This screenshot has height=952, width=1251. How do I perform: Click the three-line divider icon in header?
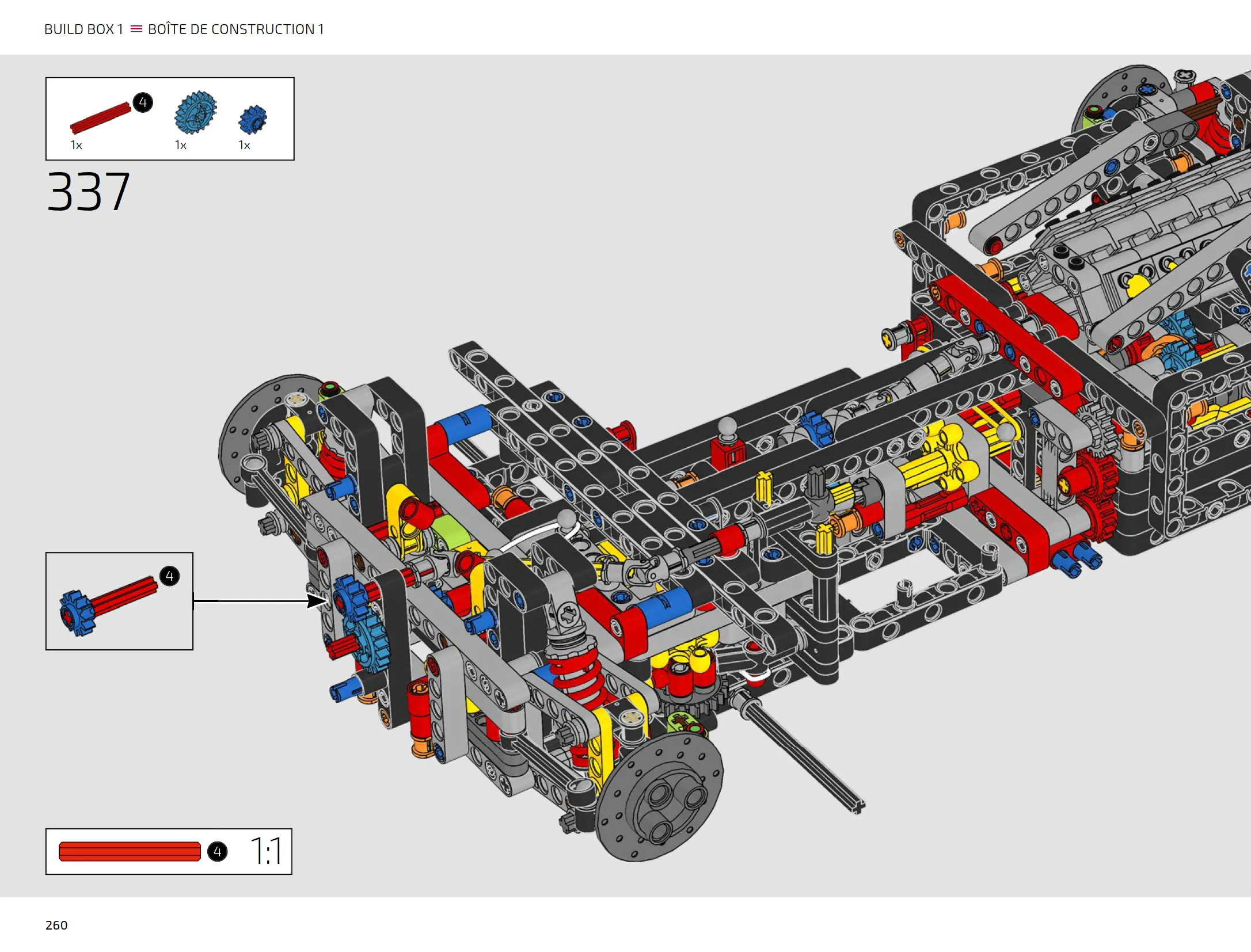coord(136,29)
